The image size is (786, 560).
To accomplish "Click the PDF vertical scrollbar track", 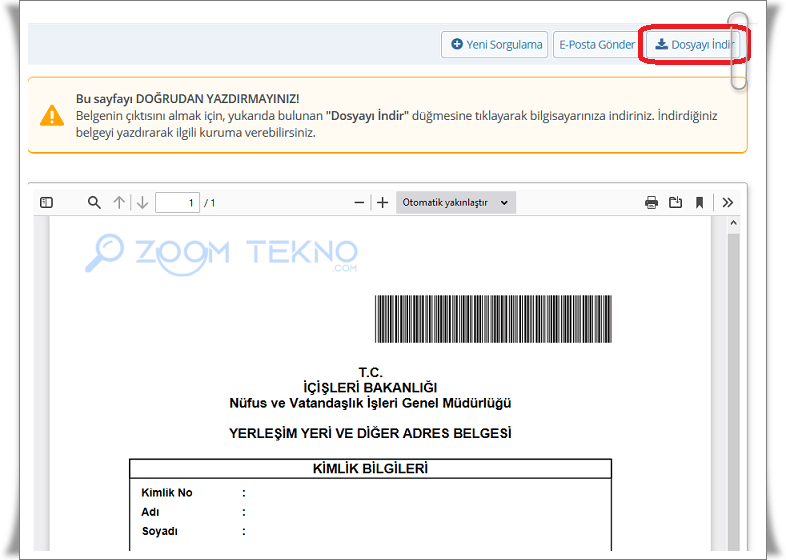I will [733, 391].
